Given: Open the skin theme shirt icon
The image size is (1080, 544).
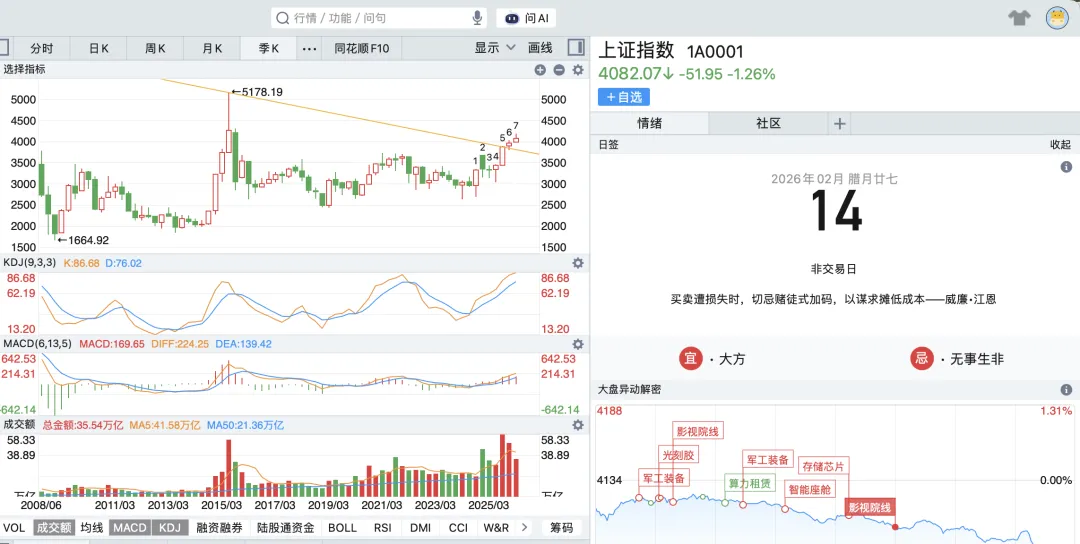Looking at the screenshot, I should (1019, 18).
